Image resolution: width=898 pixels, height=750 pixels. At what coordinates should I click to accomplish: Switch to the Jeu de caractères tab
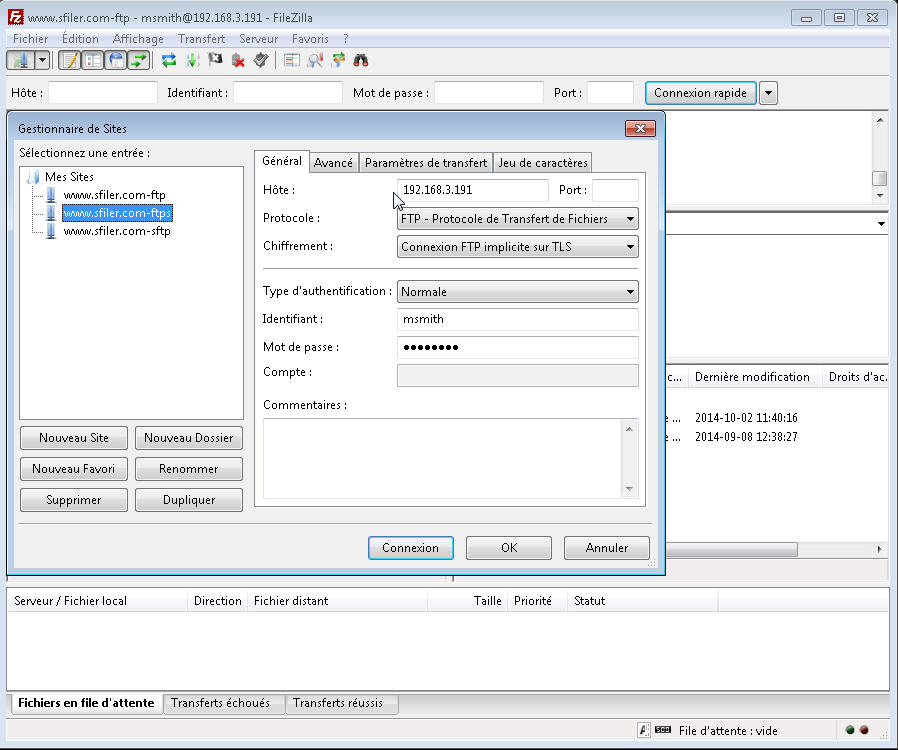pyautogui.click(x=542, y=163)
